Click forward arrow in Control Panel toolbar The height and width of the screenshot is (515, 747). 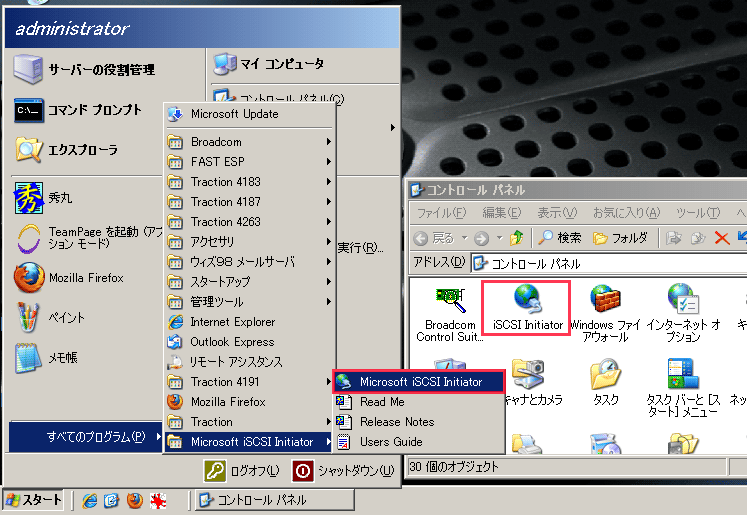point(482,238)
